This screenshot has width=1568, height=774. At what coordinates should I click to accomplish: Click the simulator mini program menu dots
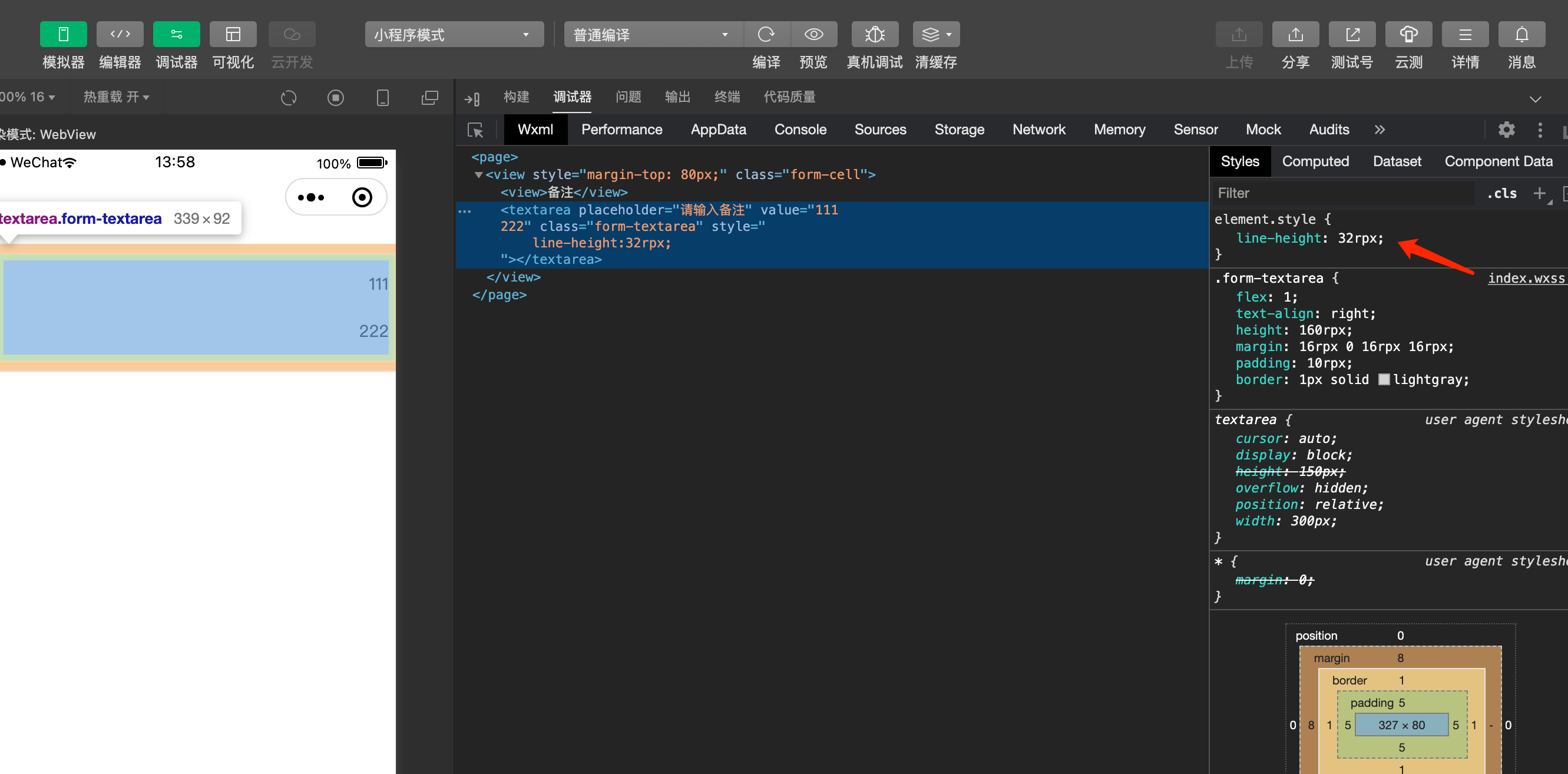click(311, 197)
